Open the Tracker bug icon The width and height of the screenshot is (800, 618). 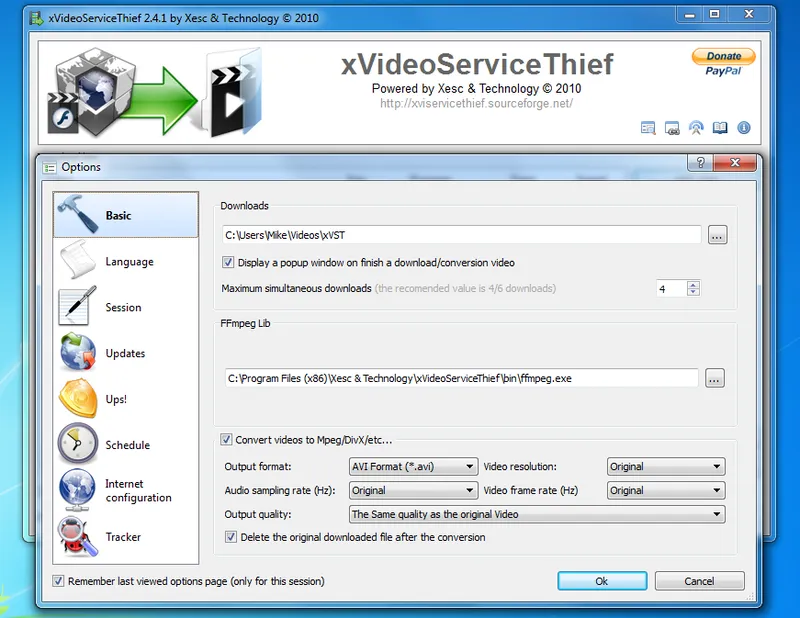click(78, 537)
